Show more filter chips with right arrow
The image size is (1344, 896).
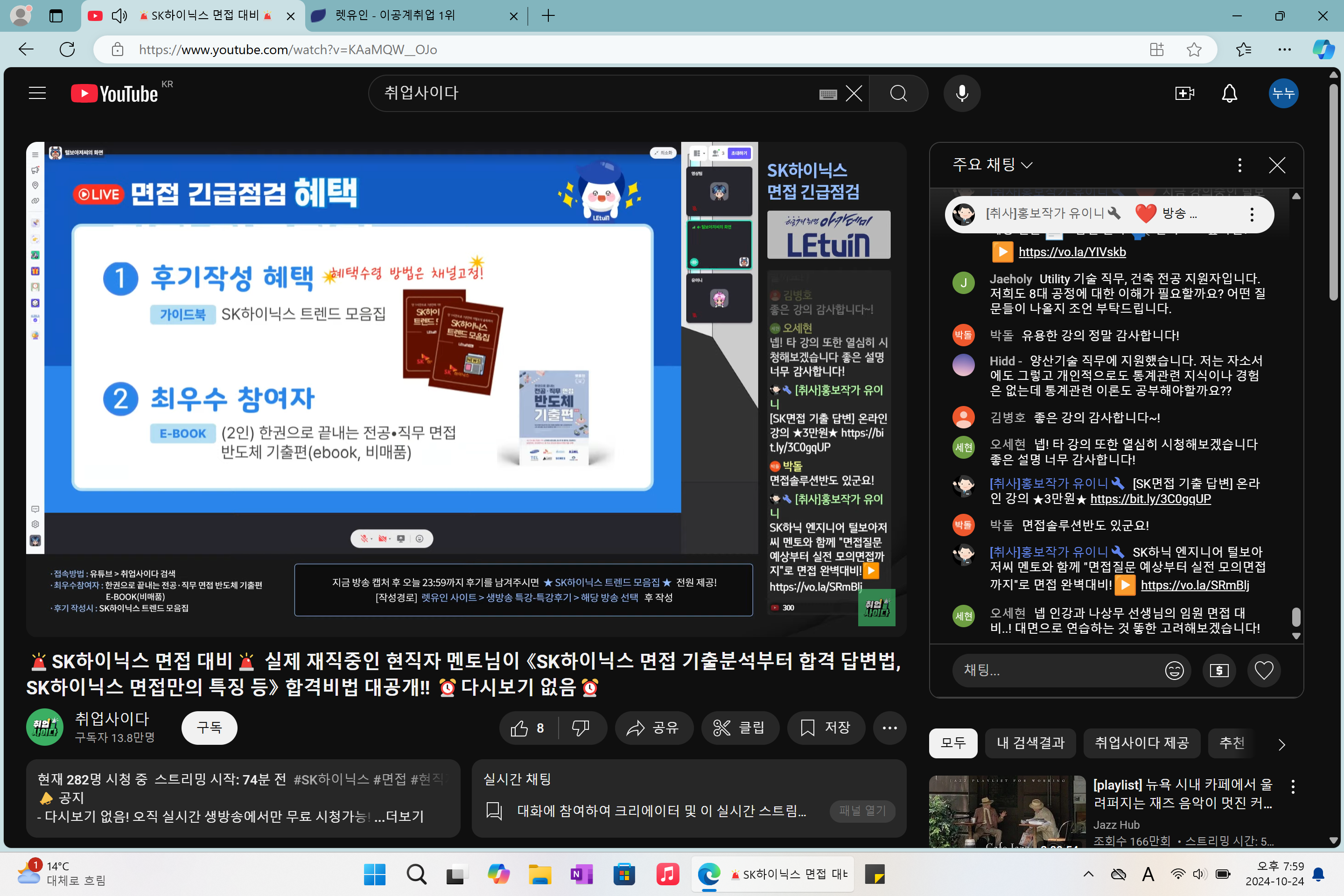pos(1281,744)
